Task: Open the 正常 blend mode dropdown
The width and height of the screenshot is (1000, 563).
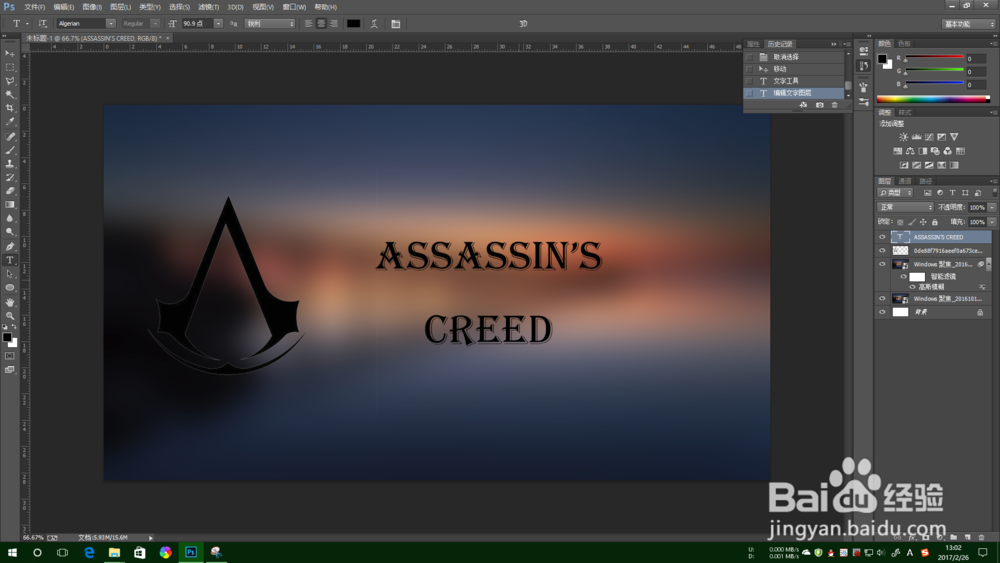Action: (905, 207)
